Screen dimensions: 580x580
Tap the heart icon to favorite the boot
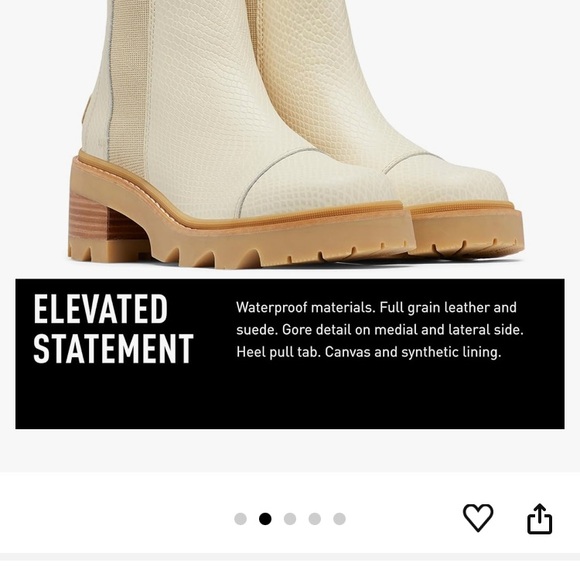(x=478, y=517)
